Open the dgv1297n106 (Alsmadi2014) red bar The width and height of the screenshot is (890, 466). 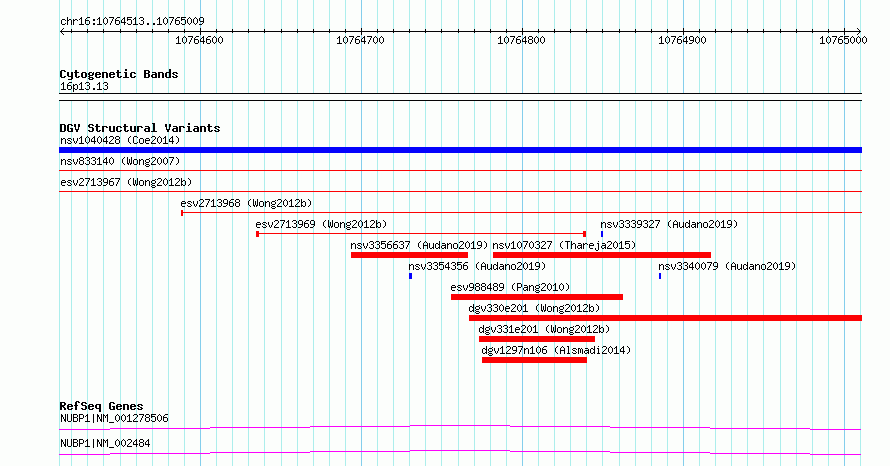534,360
